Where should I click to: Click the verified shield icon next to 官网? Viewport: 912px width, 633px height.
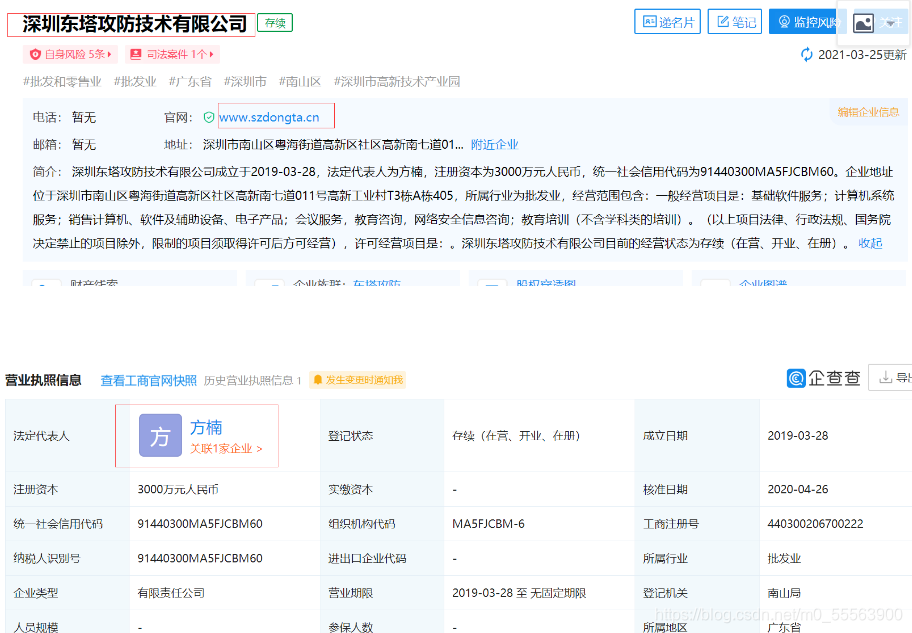(209, 118)
